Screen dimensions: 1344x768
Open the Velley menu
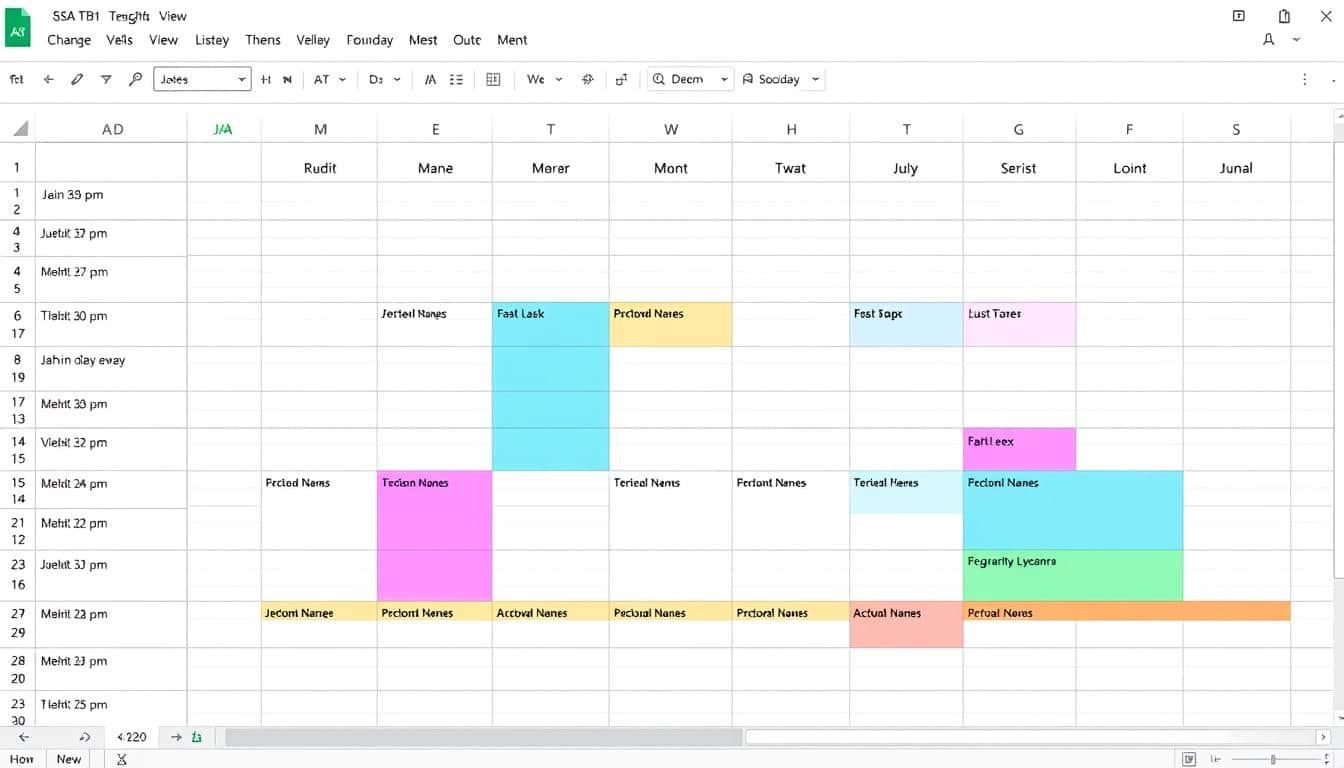point(313,40)
